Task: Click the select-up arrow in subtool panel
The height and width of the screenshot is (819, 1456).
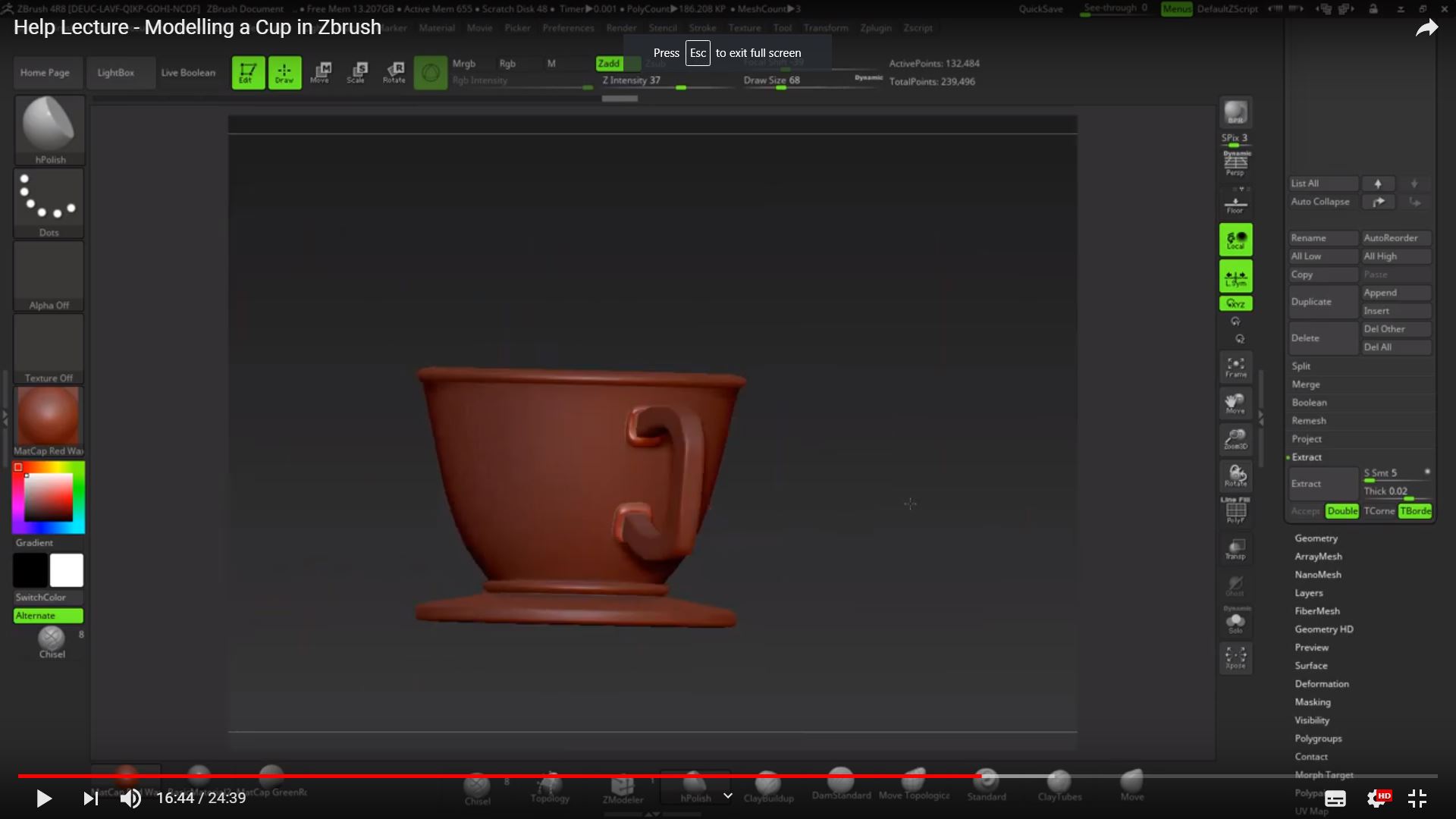Action: coord(1378,184)
